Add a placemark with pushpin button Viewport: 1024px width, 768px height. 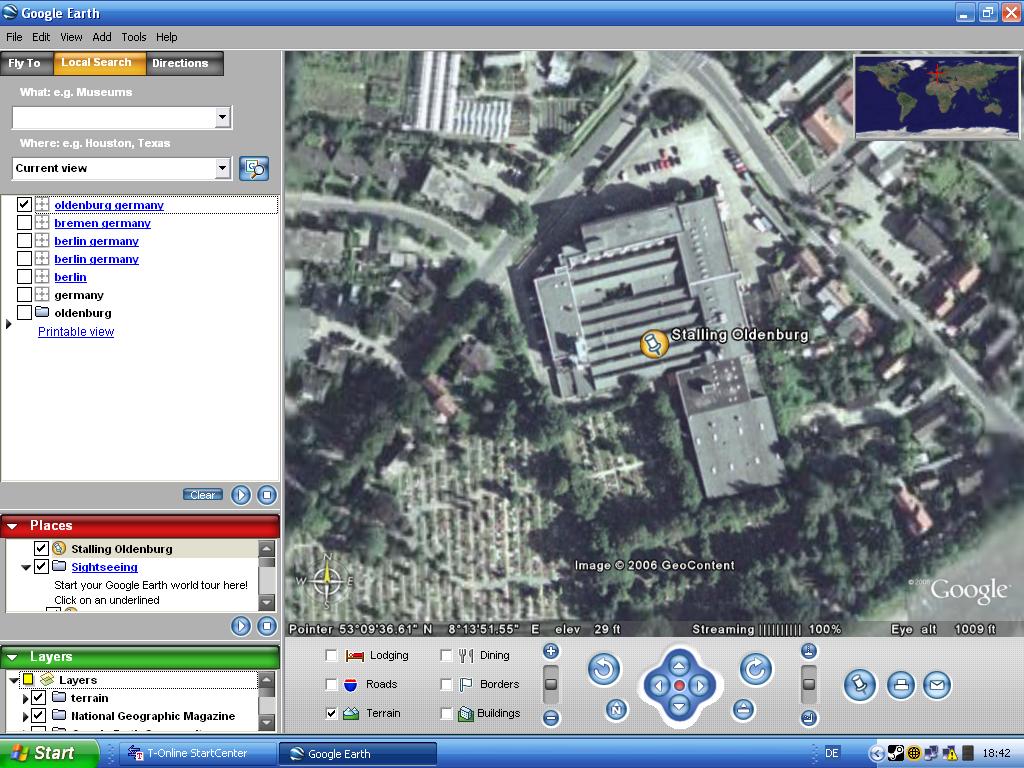[859, 685]
